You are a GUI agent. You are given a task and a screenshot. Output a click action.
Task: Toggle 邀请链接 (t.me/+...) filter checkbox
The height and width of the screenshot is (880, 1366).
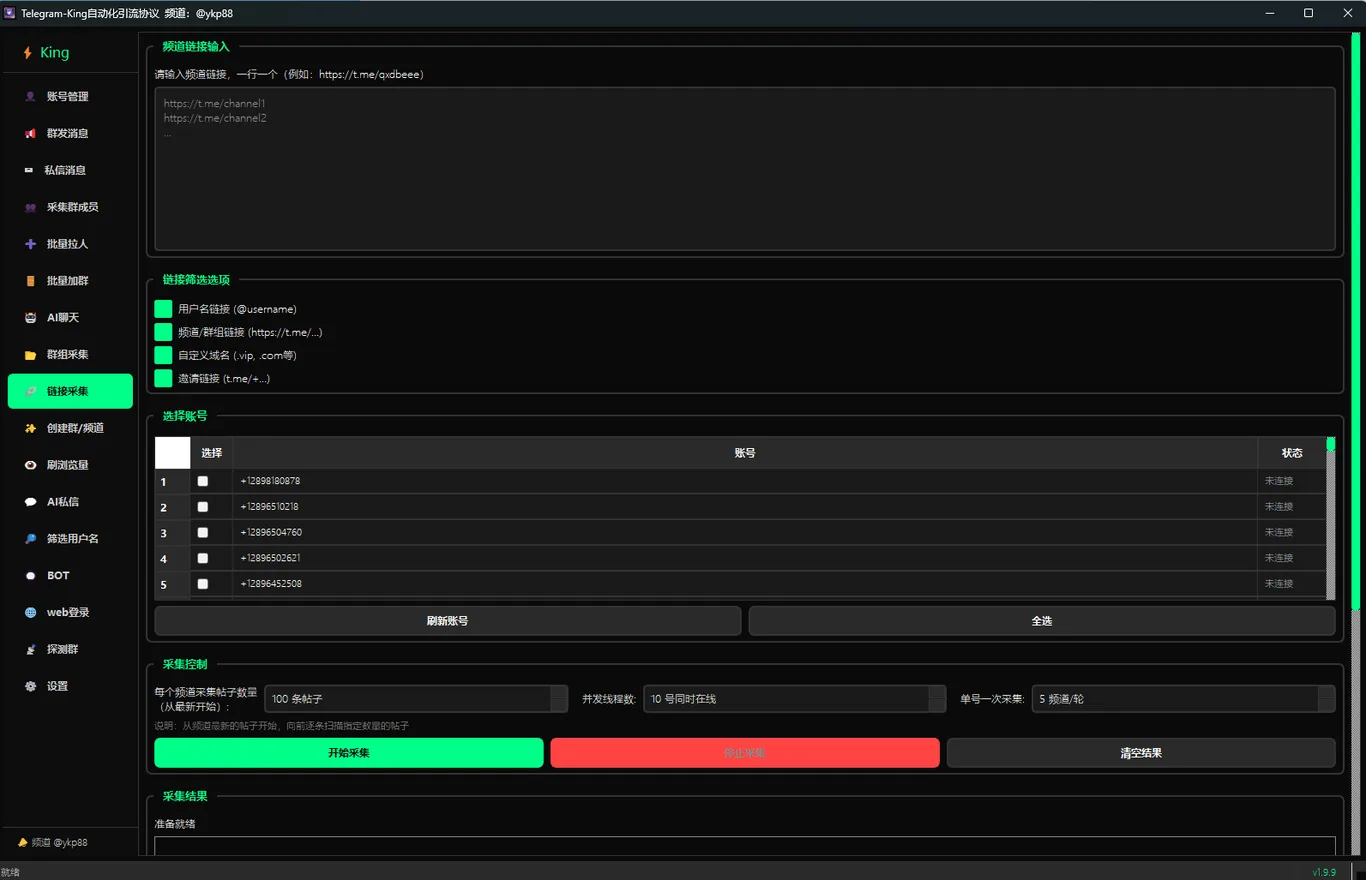163,378
